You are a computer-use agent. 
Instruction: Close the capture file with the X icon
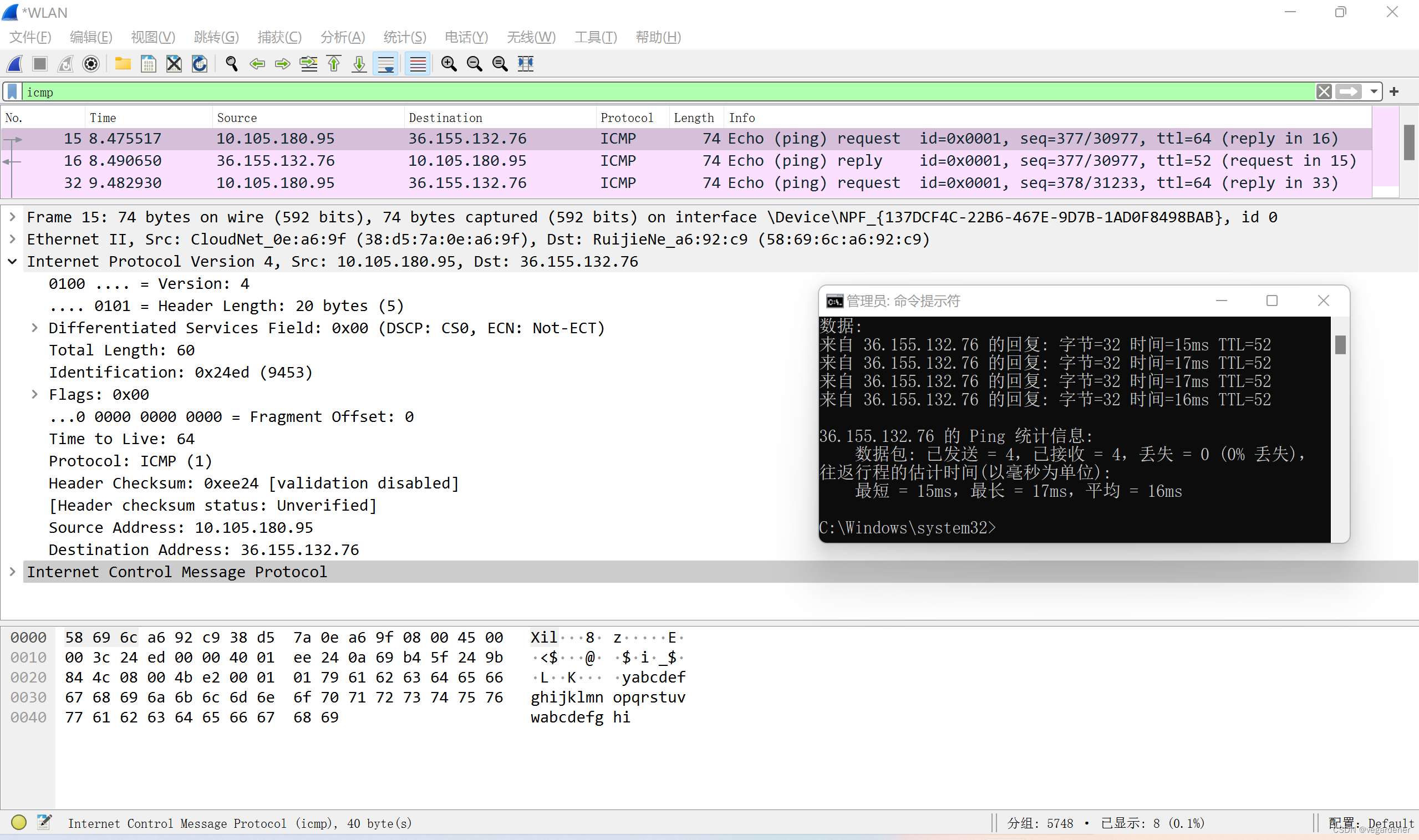coord(174,63)
